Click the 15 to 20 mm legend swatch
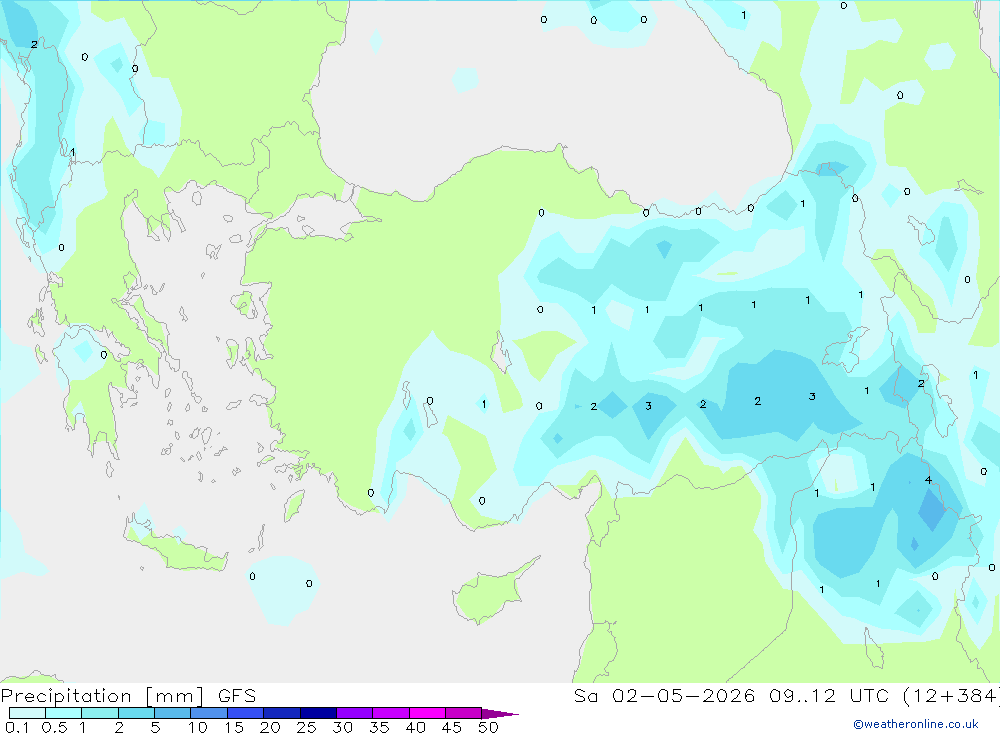This screenshot has height=733, width=1000. 245,713
